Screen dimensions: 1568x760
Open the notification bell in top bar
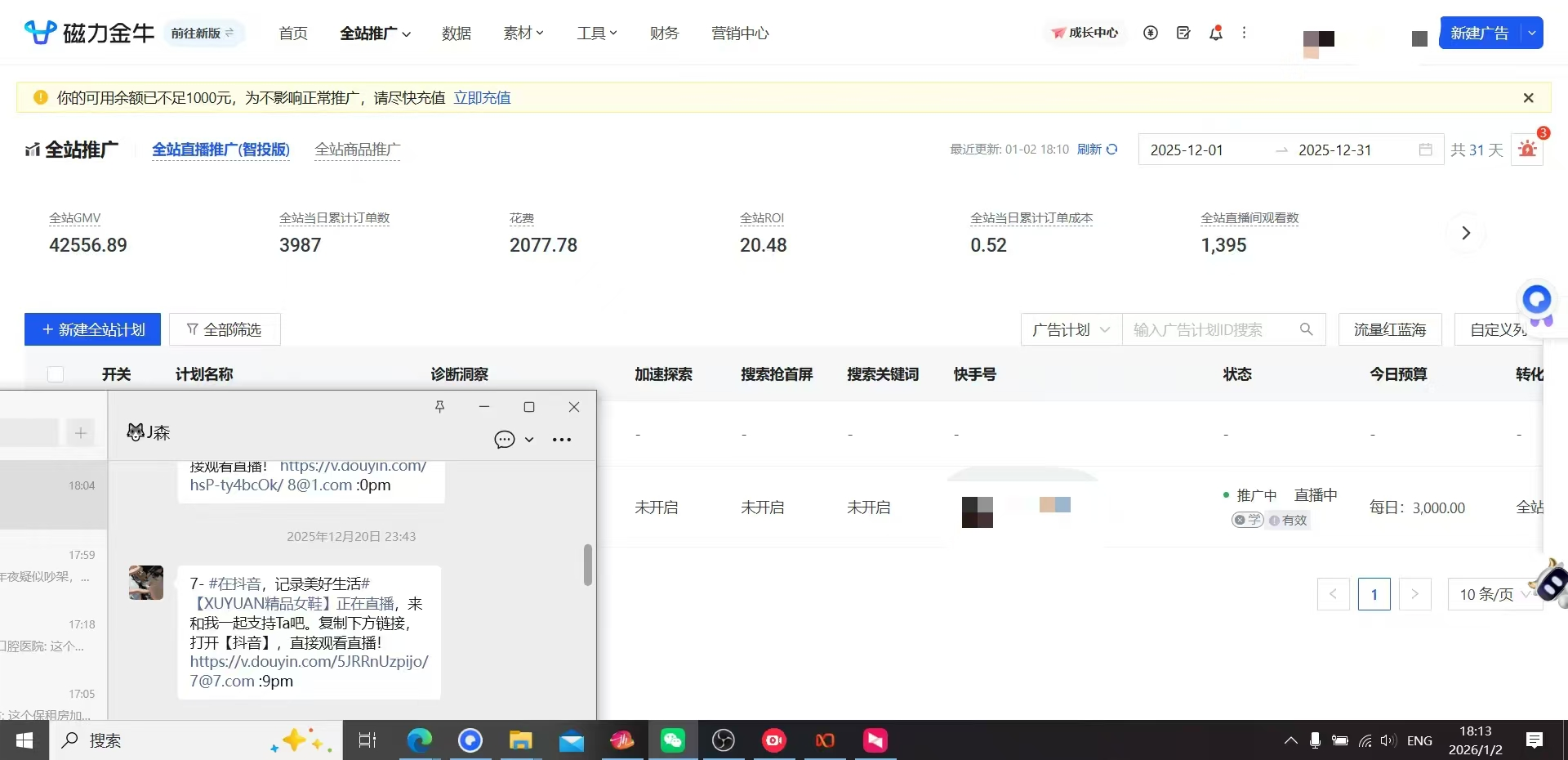point(1215,33)
